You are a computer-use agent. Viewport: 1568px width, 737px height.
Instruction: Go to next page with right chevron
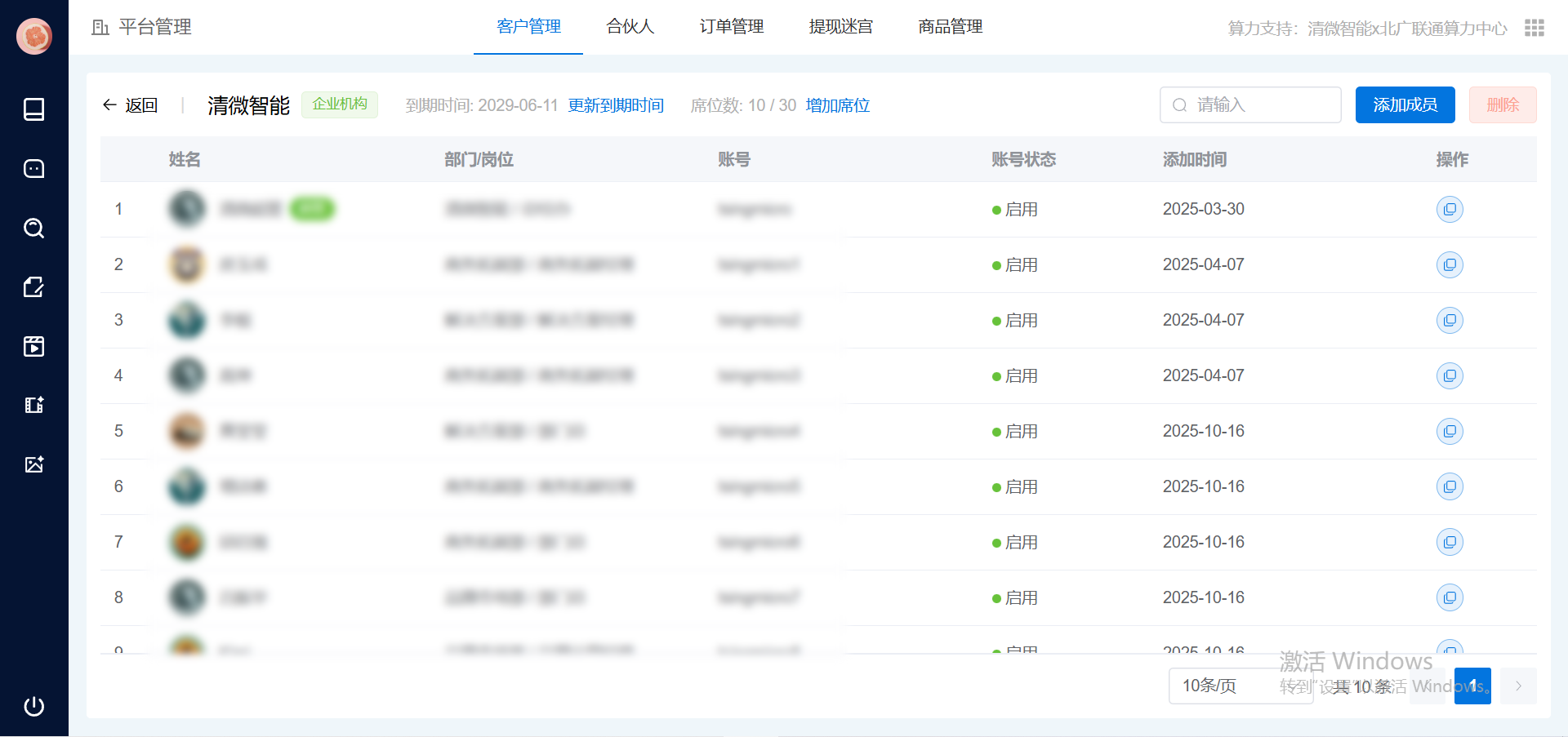point(1518,686)
